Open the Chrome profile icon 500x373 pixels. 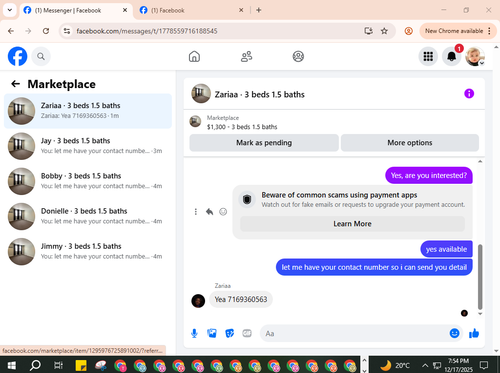point(408,31)
